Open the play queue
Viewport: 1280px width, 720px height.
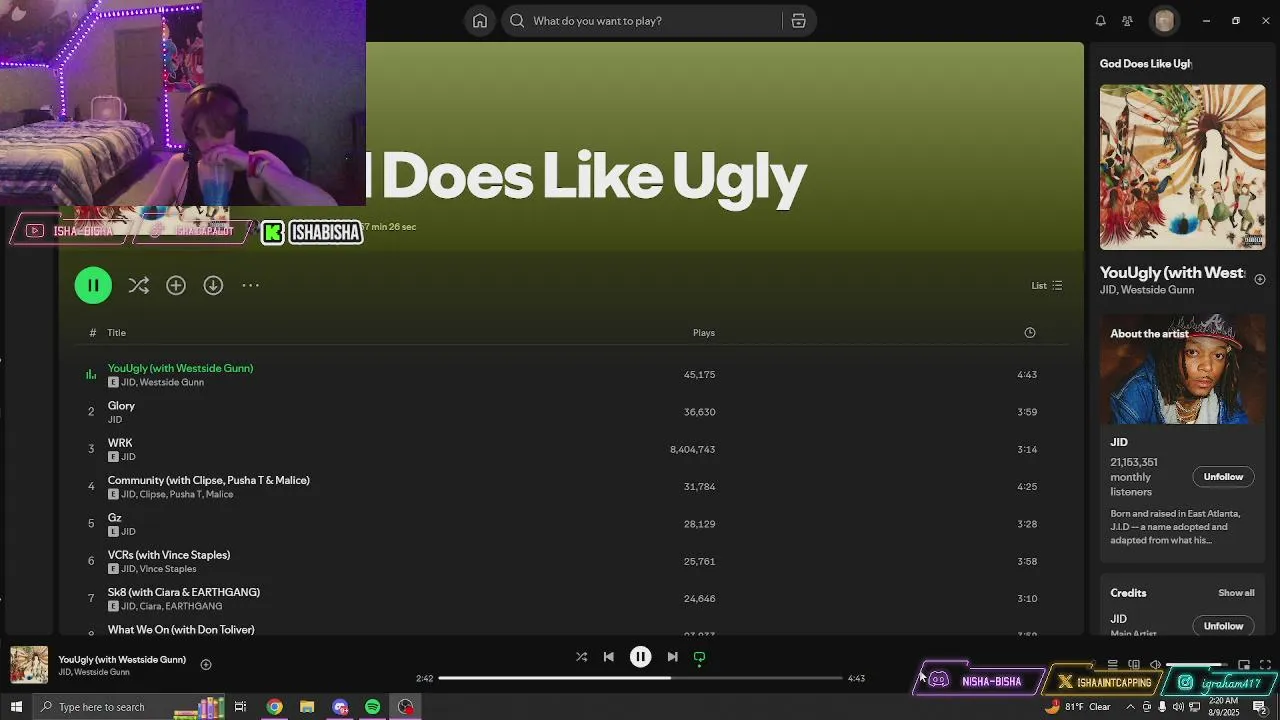click(x=1112, y=665)
